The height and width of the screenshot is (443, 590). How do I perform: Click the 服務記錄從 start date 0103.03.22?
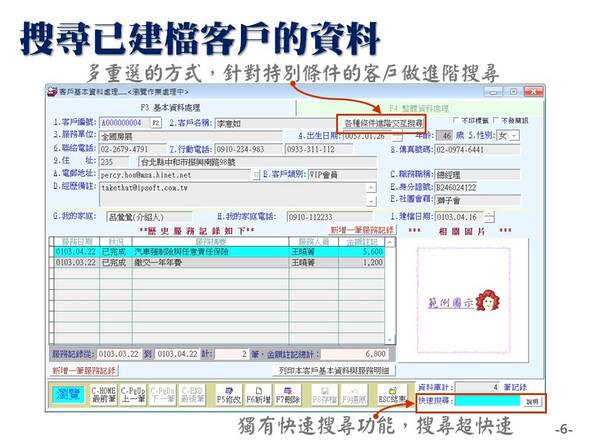pyautogui.click(x=119, y=354)
